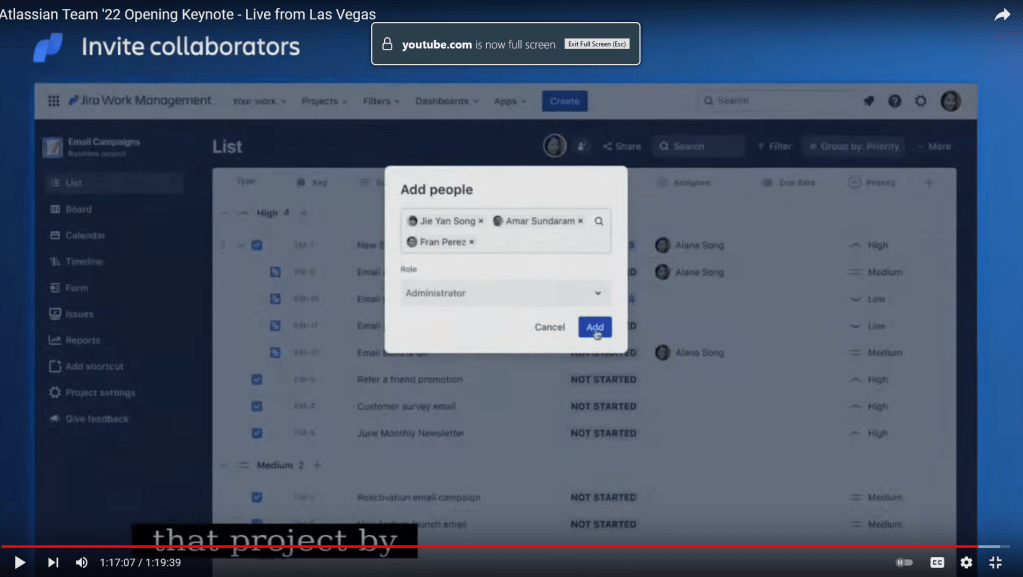Click the magnifier icon in Add people field
The width and height of the screenshot is (1023, 577).
point(599,221)
